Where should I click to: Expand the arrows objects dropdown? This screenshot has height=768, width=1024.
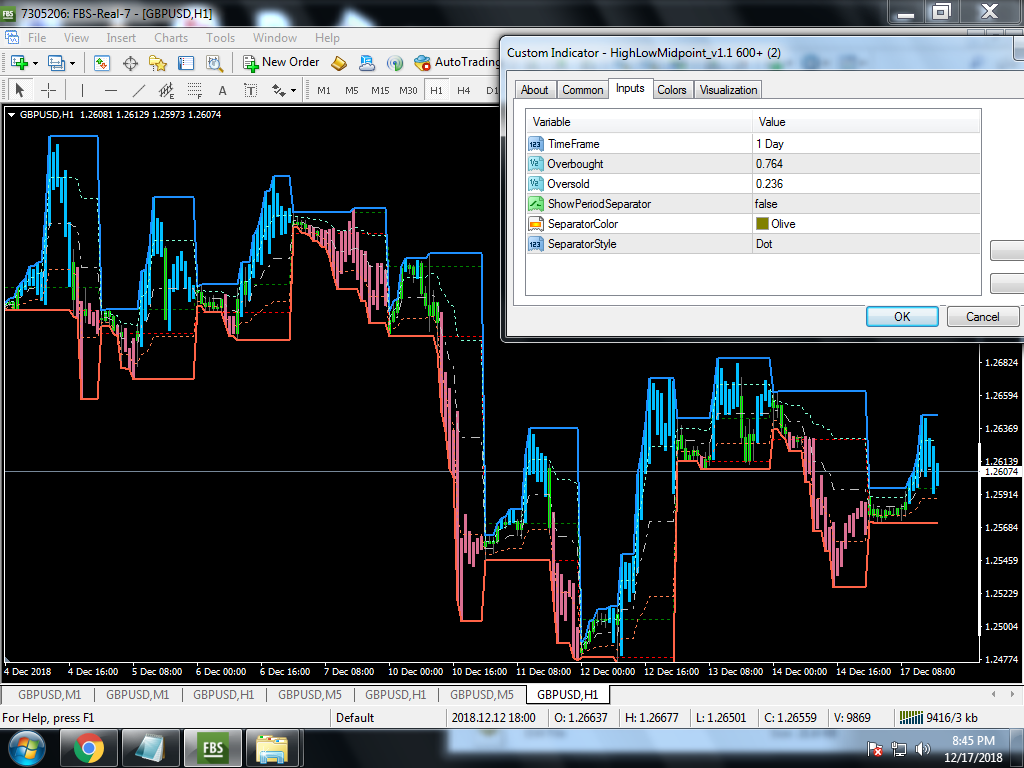point(294,91)
